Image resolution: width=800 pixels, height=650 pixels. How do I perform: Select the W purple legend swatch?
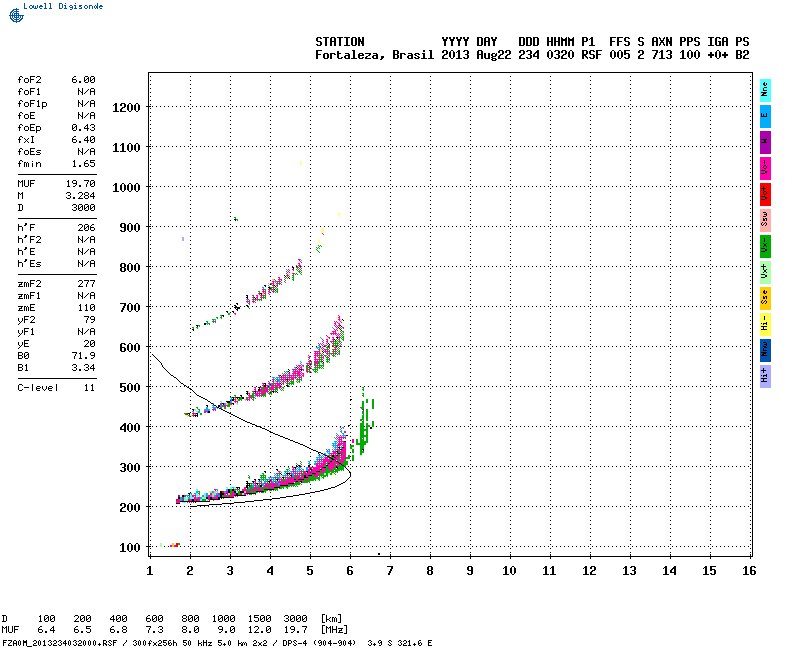[x=765, y=142]
